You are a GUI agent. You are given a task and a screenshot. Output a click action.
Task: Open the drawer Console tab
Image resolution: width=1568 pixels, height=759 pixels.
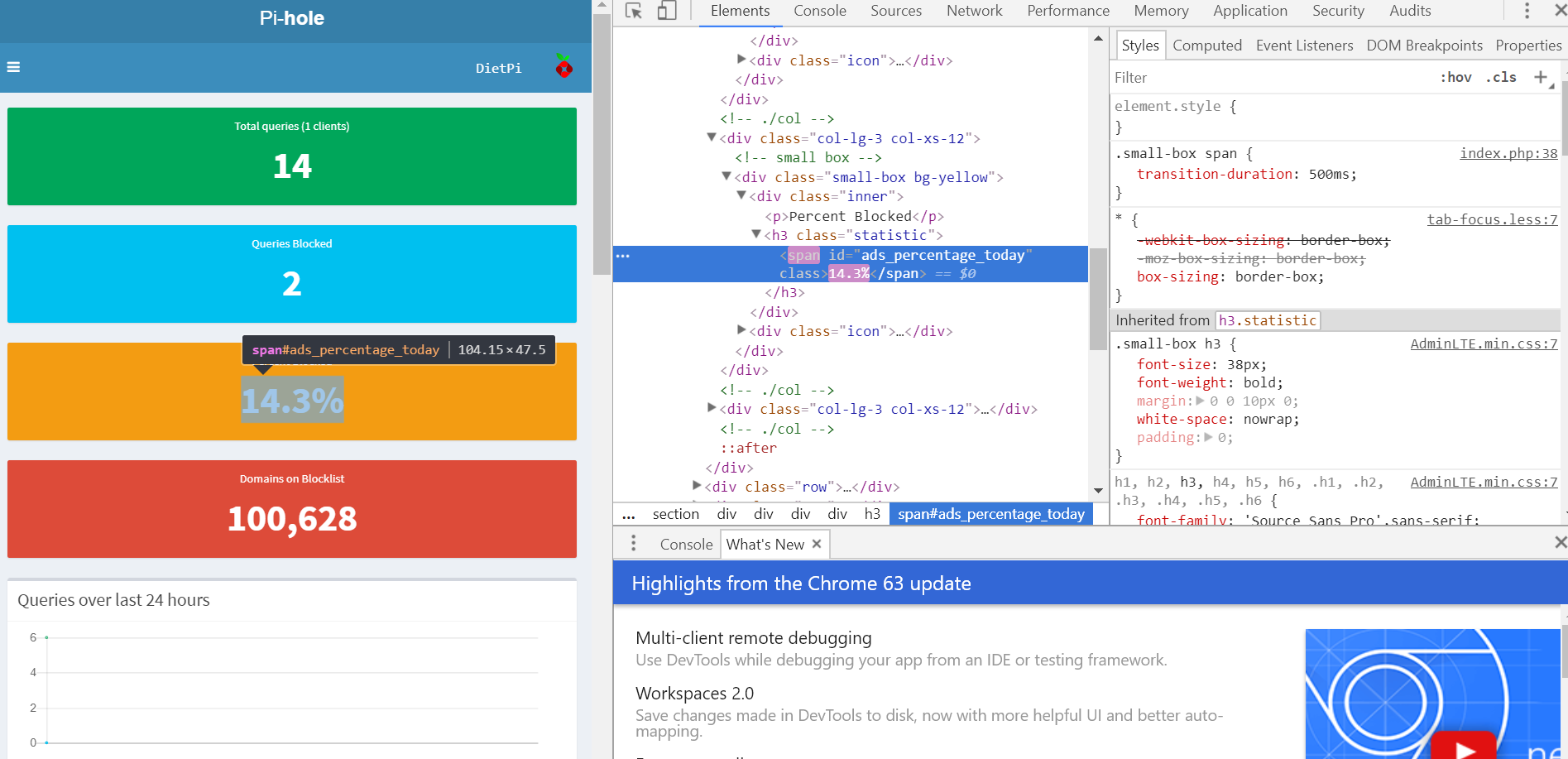[686, 544]
